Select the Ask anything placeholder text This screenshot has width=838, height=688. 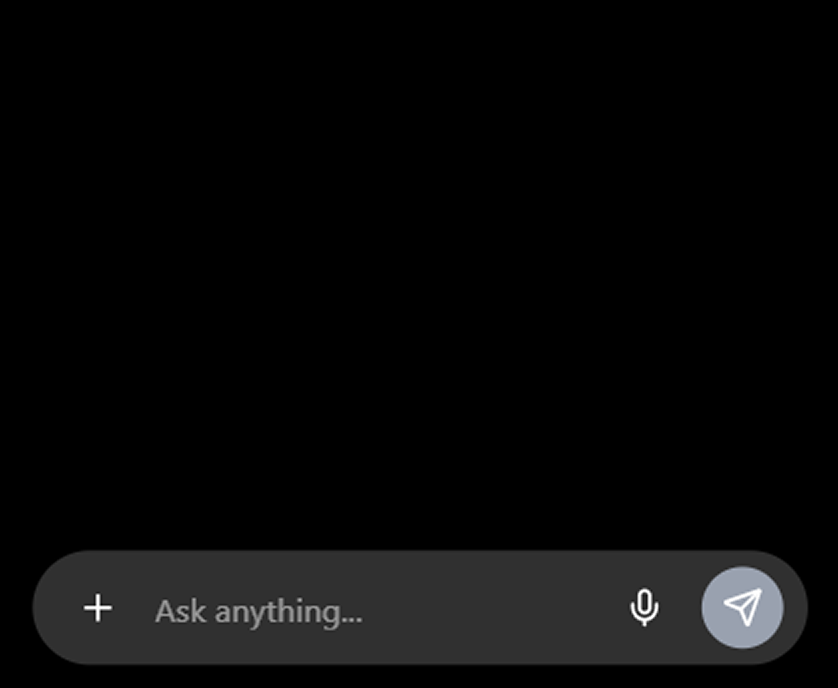[259, 612]
